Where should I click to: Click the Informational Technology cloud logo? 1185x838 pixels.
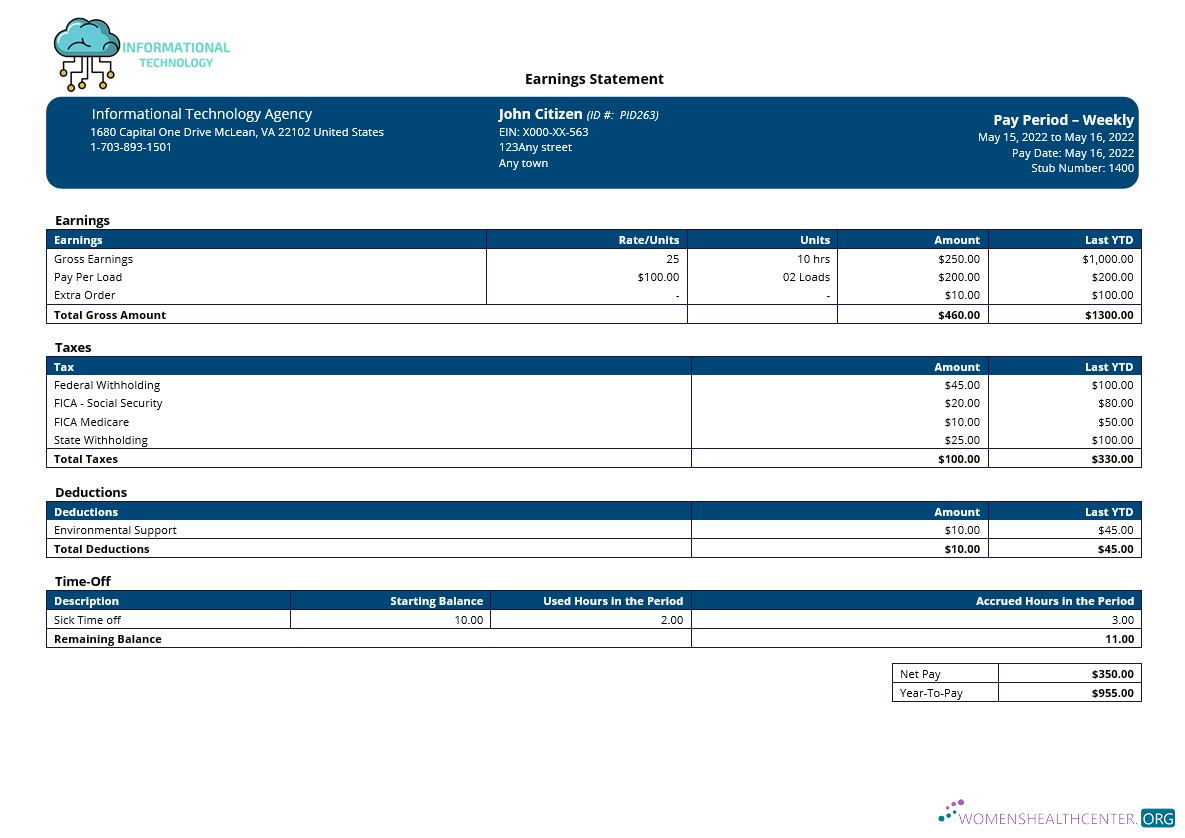coord(86,52)
